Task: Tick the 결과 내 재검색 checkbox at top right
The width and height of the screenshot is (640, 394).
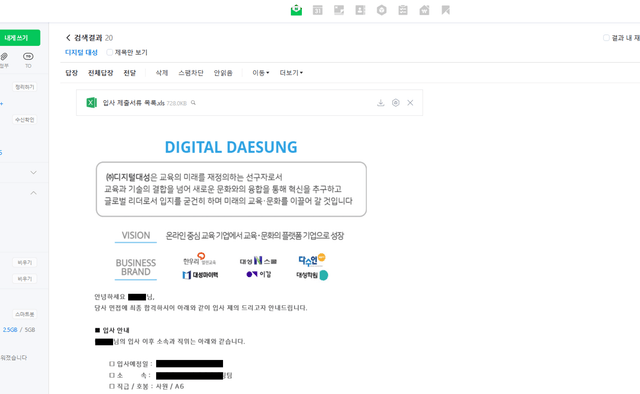Action: 606,38
